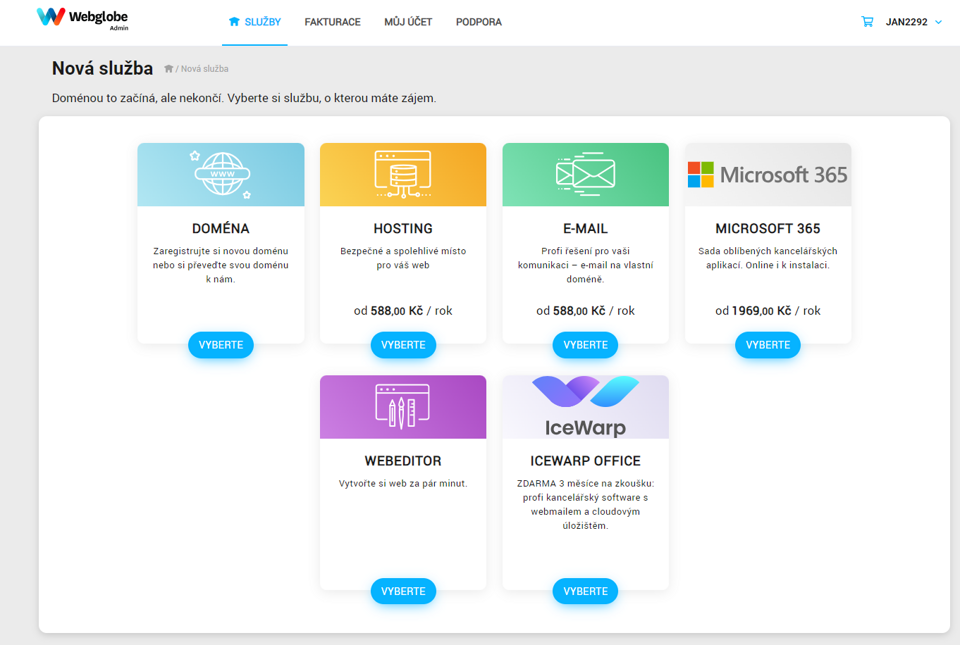
Task: Click the Webeditor design tools icon
Action: (x=402, y=406)
